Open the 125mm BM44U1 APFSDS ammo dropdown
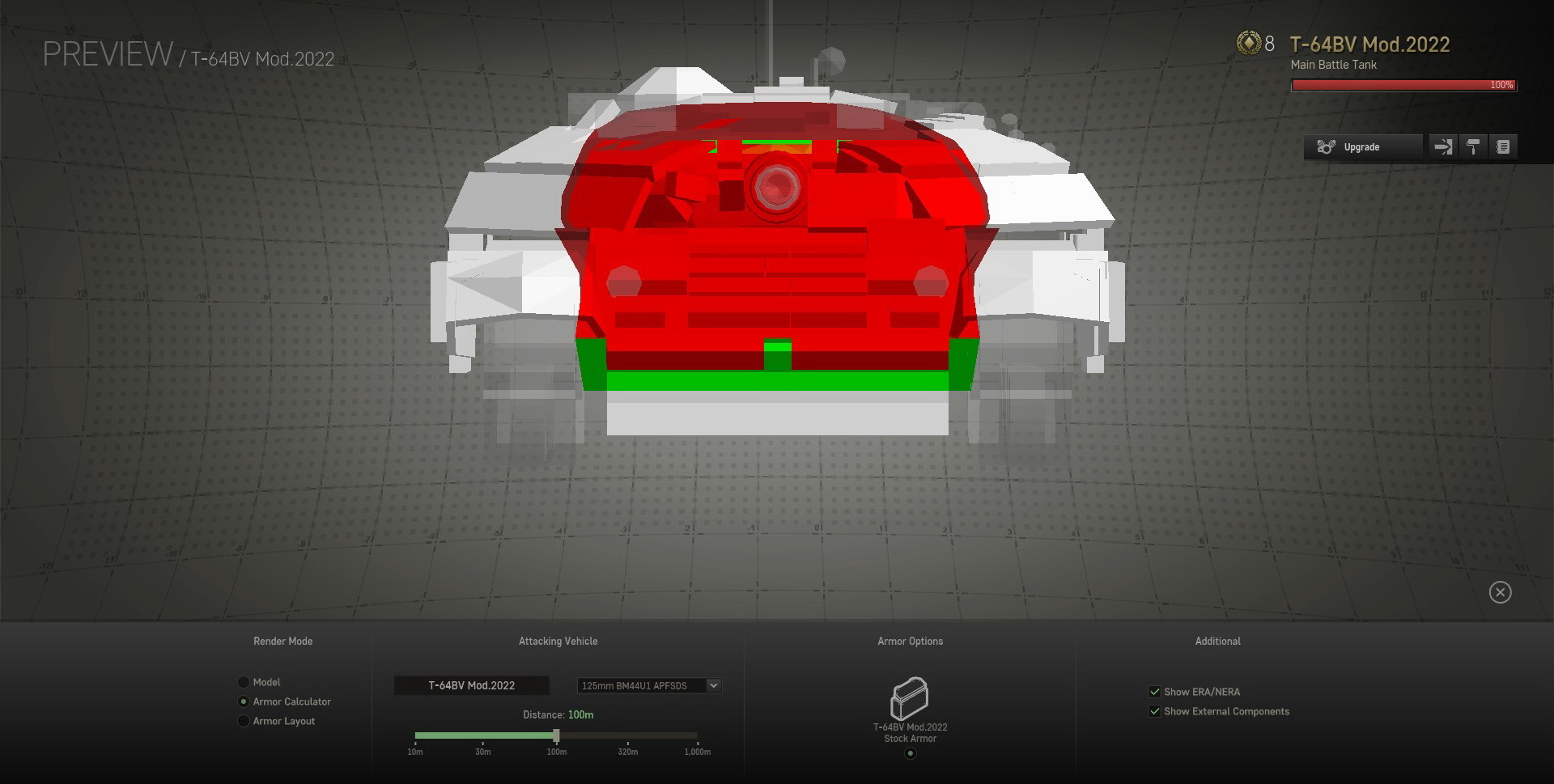 [641, 685]
